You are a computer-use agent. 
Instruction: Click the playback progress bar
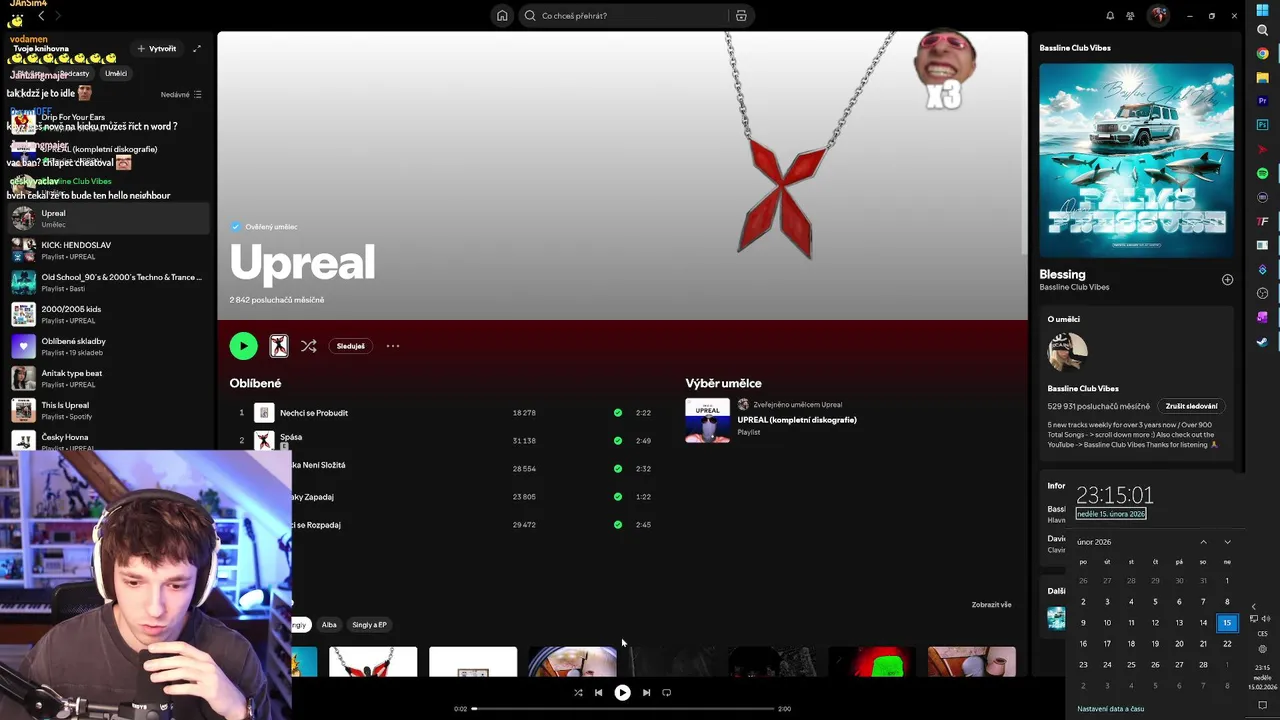[x=623, y=709]
